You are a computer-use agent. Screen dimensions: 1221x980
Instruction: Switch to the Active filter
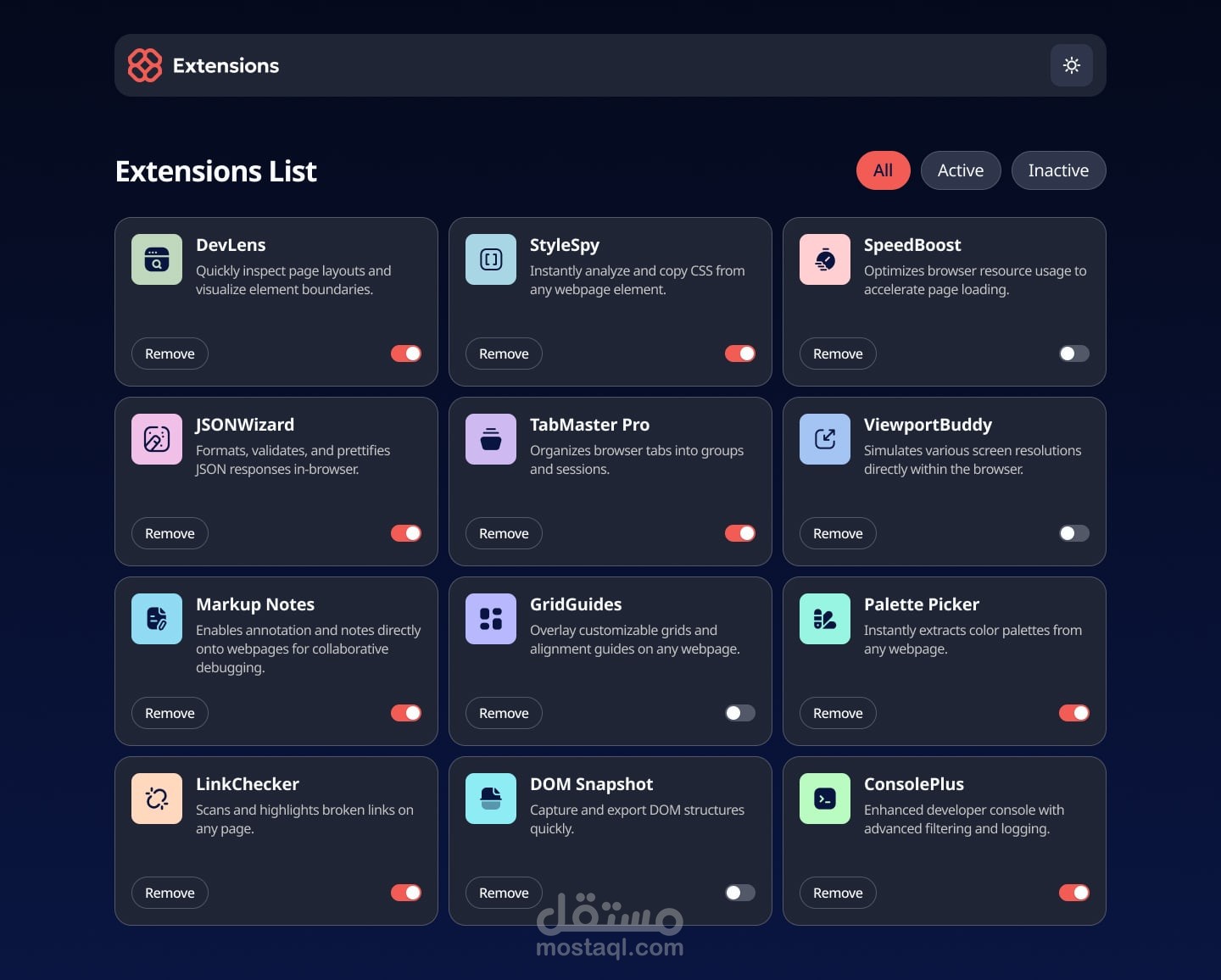(x=960, y=170)
